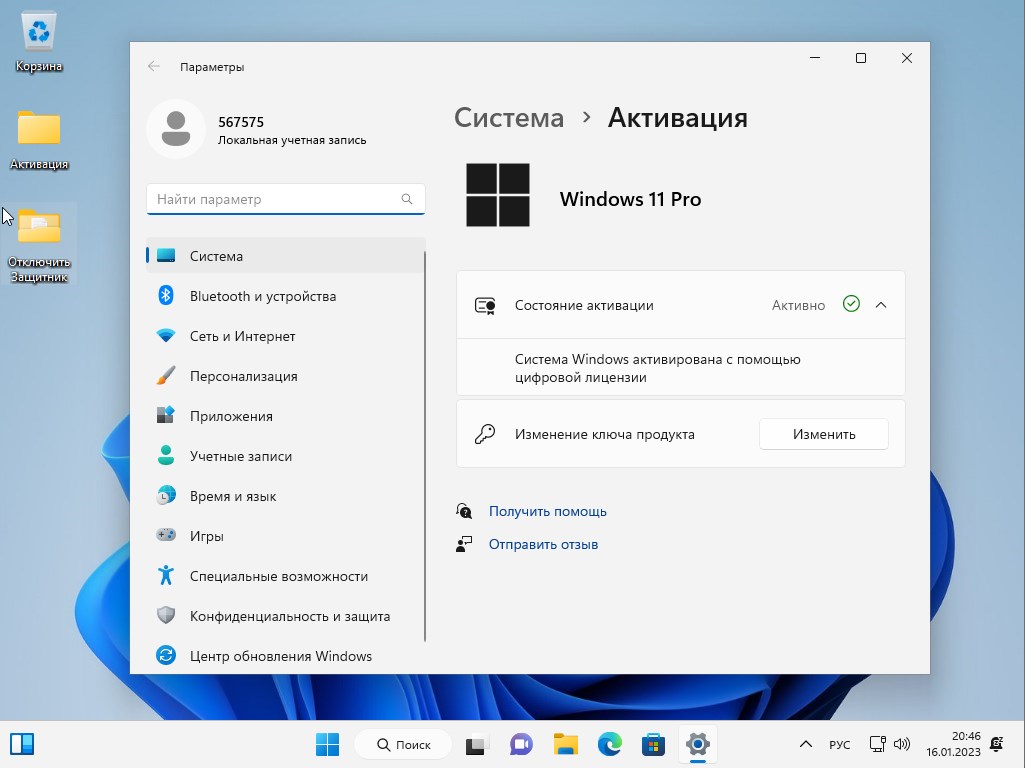The width and height of the screenshot is (1025, 768).
Task: Click the globe clock icon for Время и язык
Action: point(166,495)
